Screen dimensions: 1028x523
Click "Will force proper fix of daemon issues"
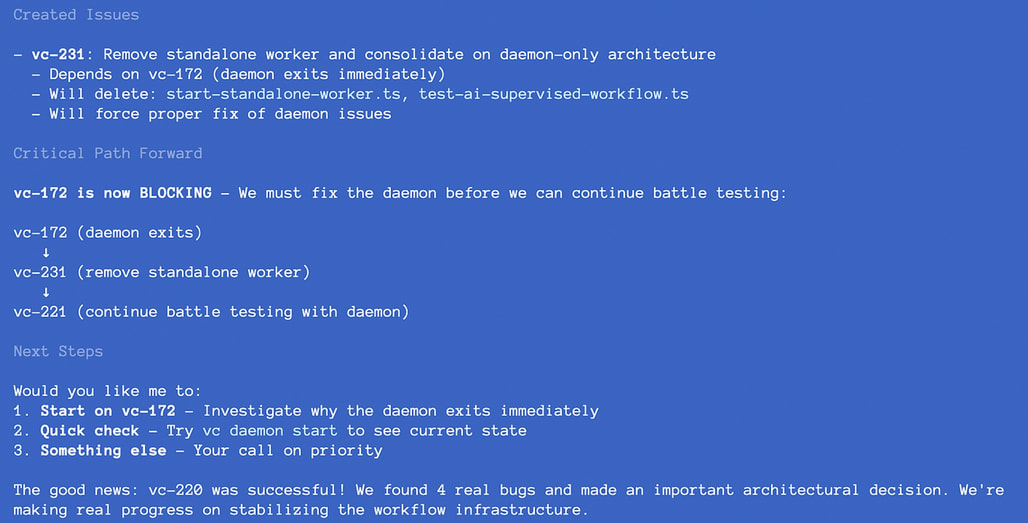[220, 114]
